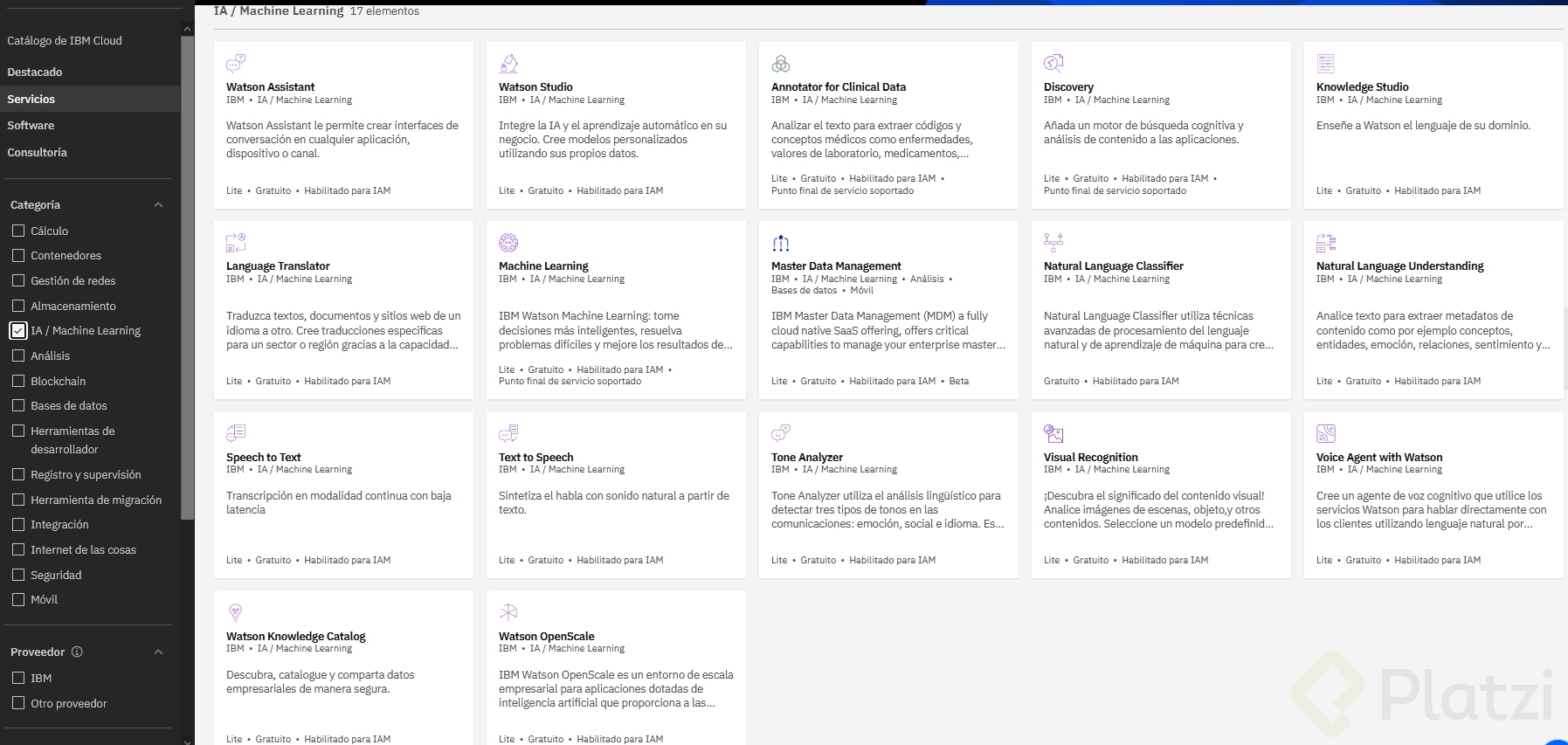Viewport: 1568px width, 745px height.
Task: Click the Watson Studio card icon
Action: coord(508,63)
